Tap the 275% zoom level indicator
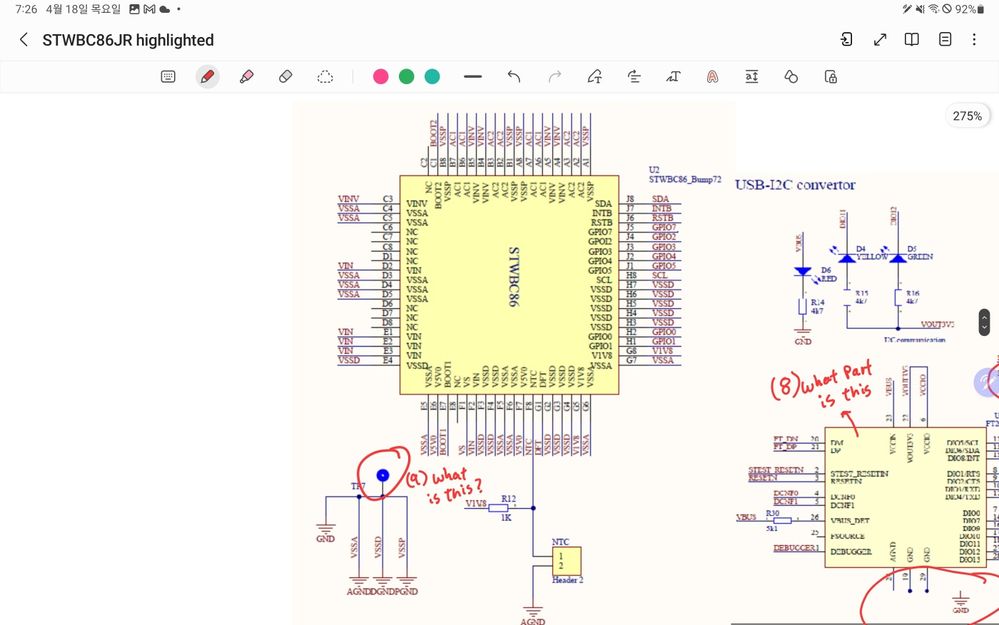 pyautogui.click(x=967, y=116)
